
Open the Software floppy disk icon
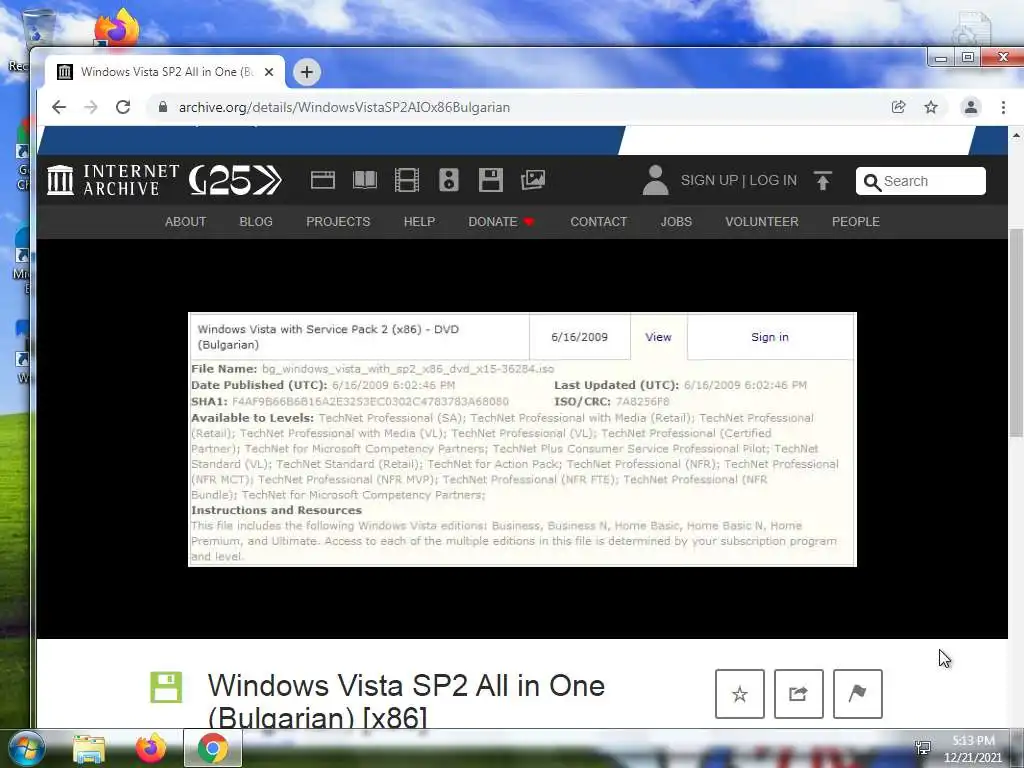[x=490, y=180]
